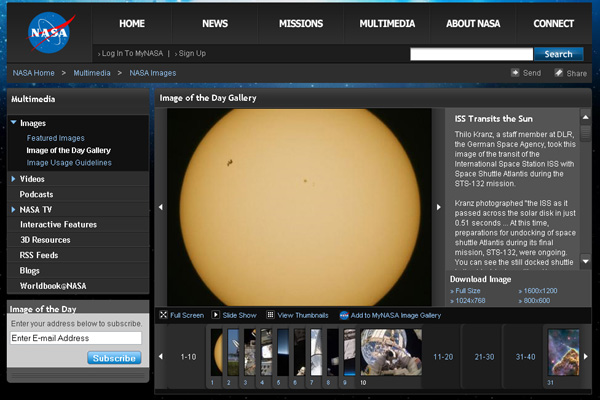600x400 pixels.
Task: Go to next image with right arrow
Action: (x=439, y=207)
